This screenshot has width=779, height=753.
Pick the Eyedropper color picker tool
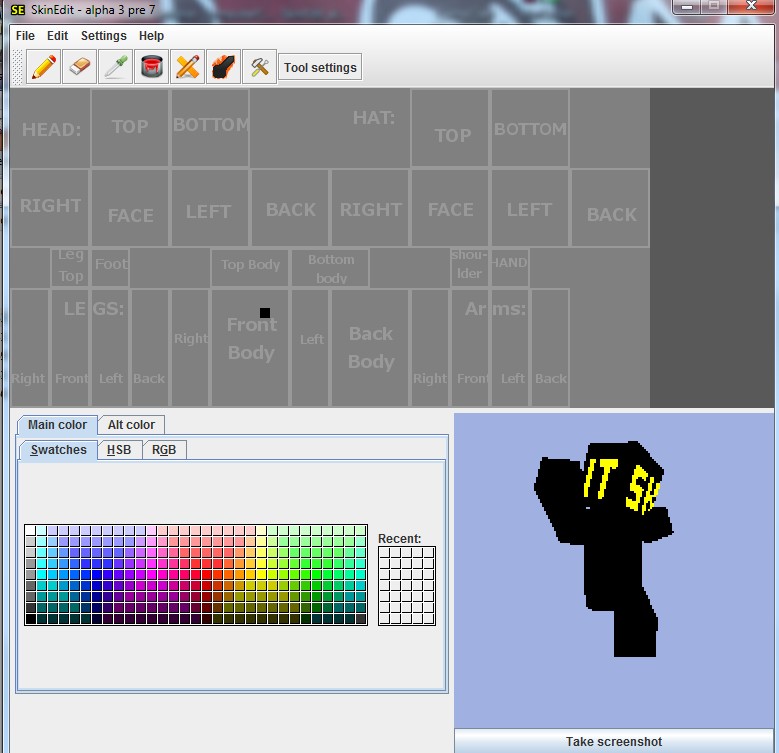[116, 67]
